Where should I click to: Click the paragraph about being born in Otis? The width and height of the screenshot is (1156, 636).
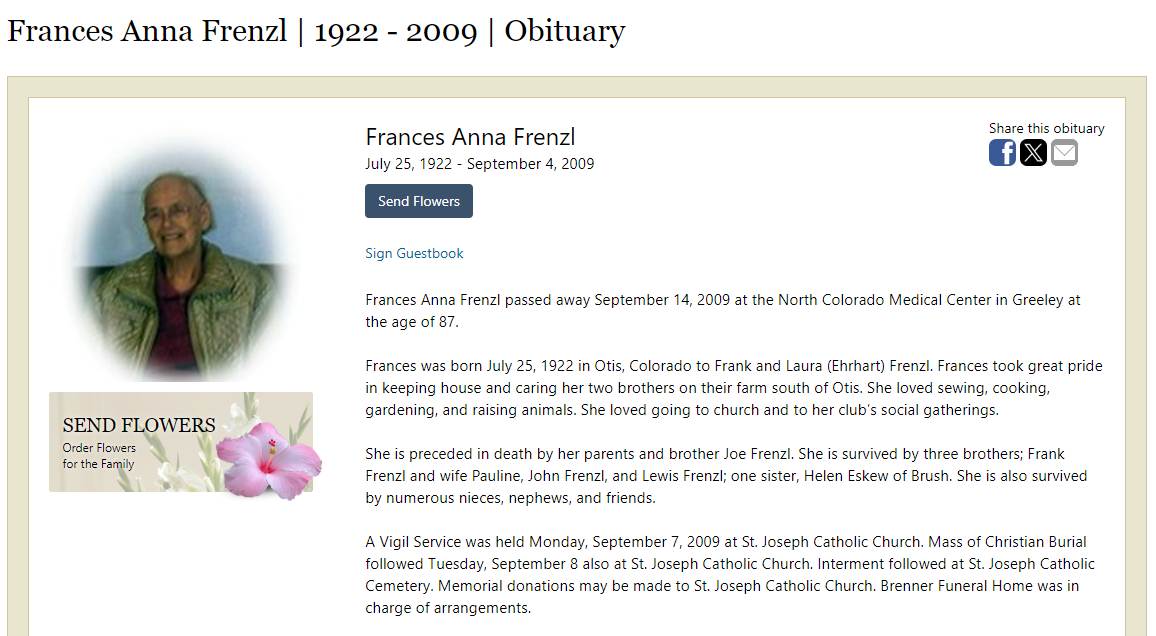(x=734, y=388)
